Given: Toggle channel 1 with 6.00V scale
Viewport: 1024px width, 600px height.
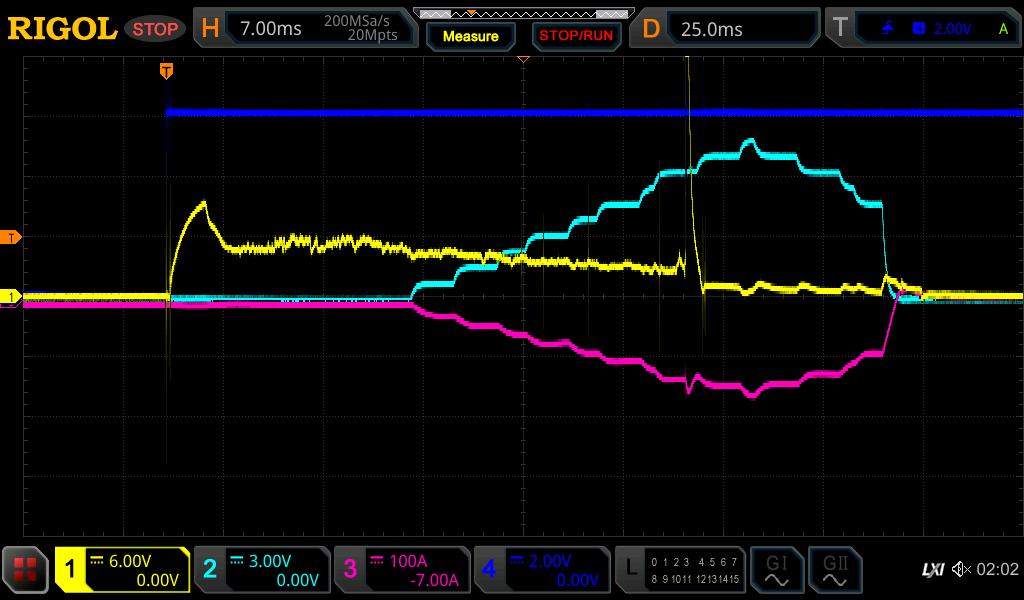Looking at the screenshot, I should (x=122, y=570).
